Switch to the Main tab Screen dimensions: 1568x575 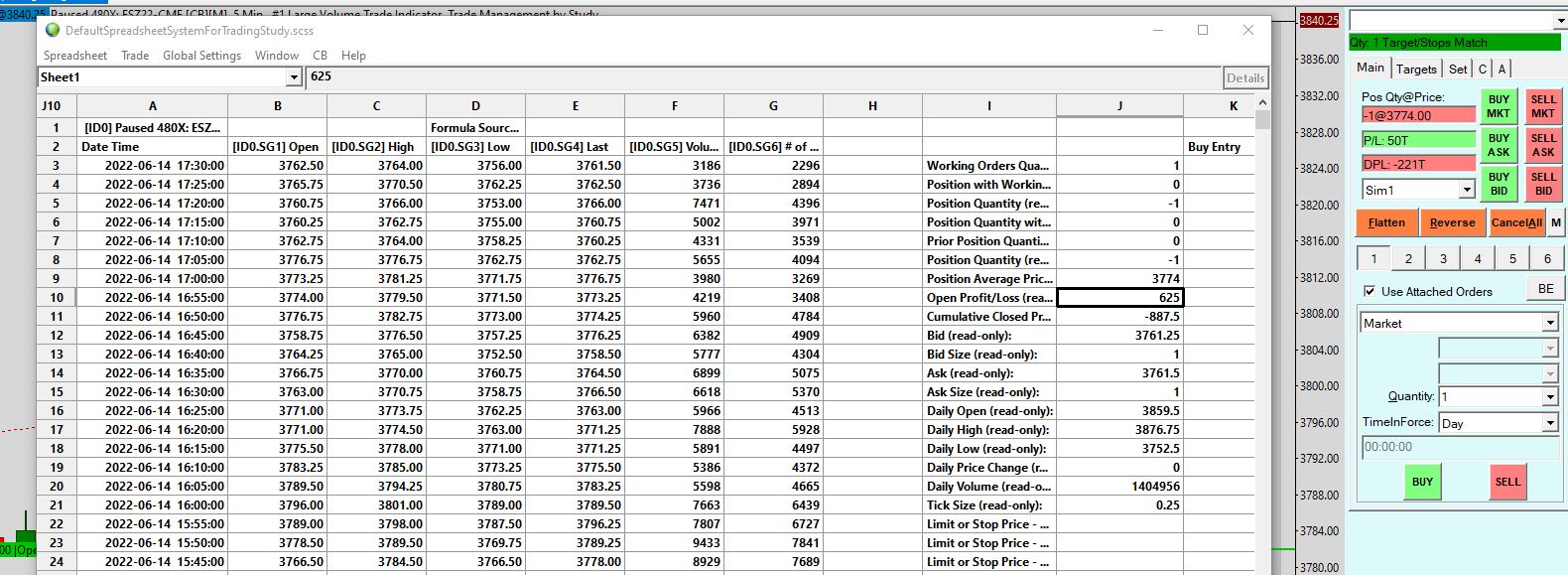pyautogui.click(x=1371, y=68)
